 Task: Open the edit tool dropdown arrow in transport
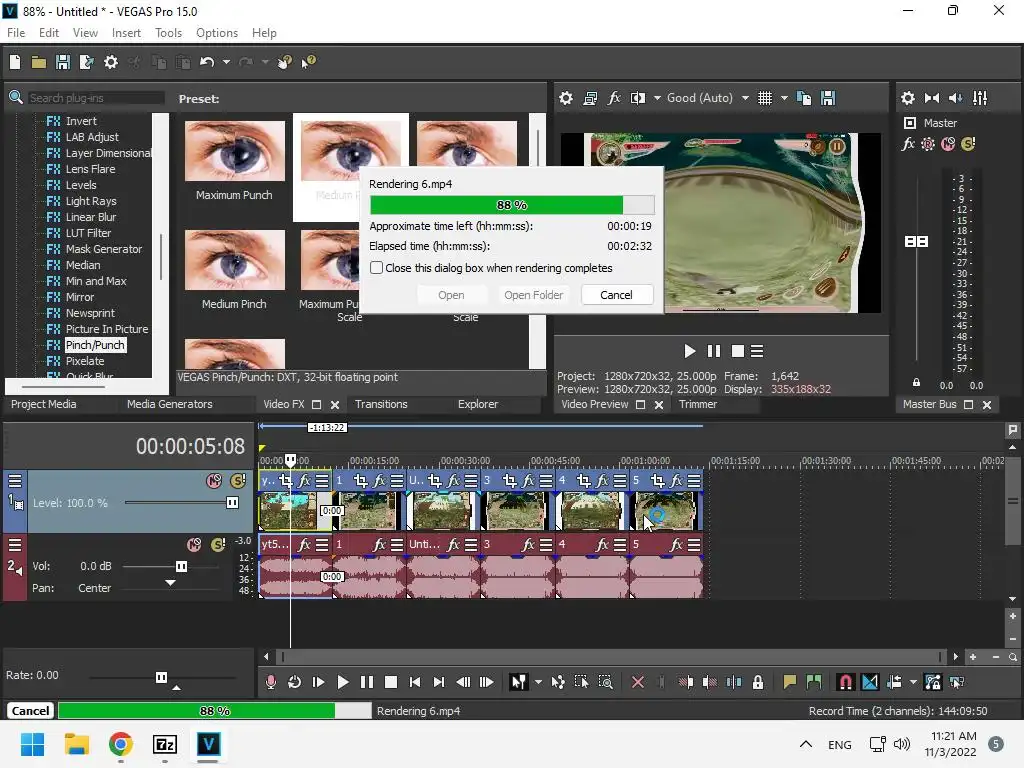pyautogui.click(x=538, y=682)
